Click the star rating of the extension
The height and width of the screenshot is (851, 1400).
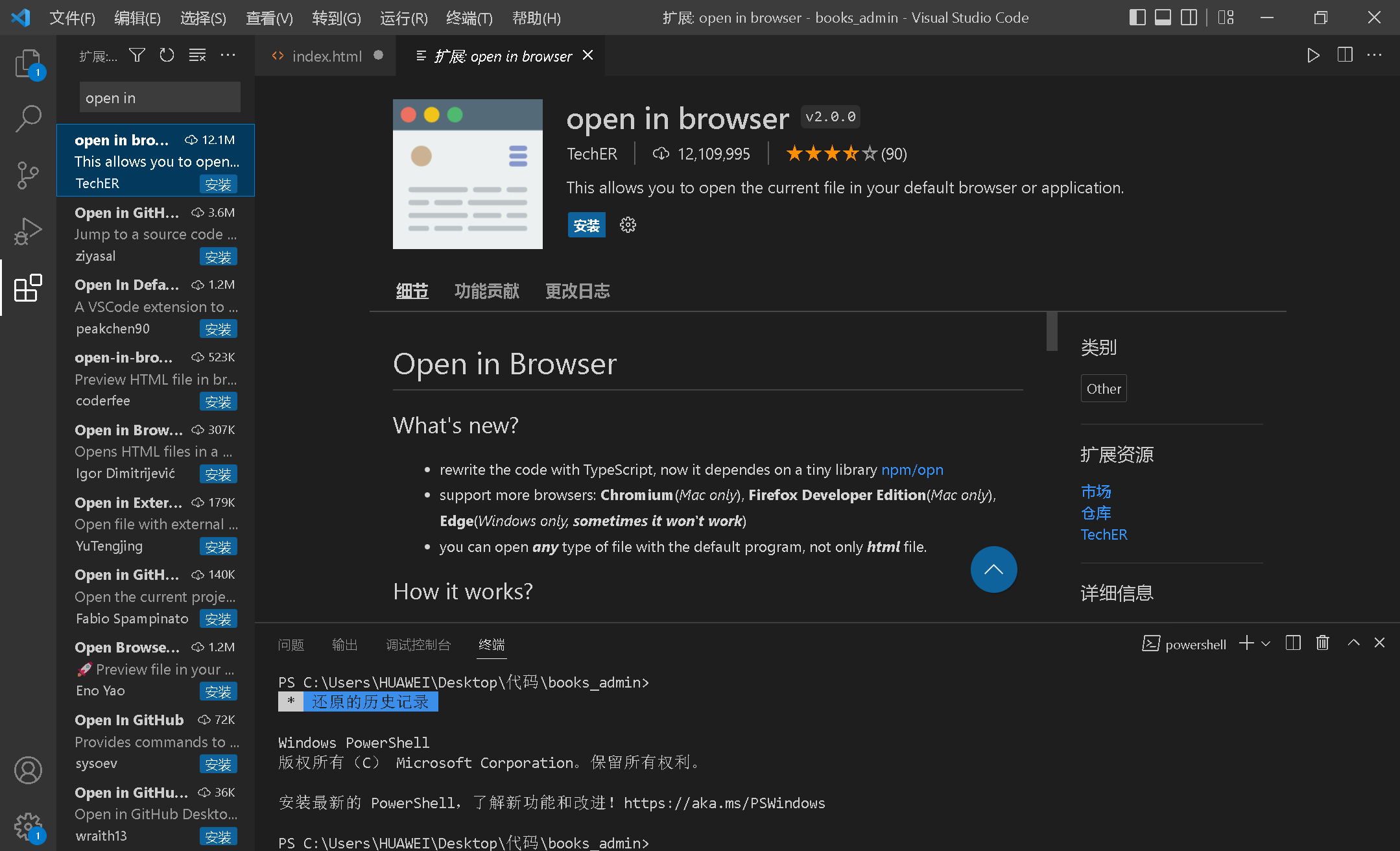(x=831, y=154)
